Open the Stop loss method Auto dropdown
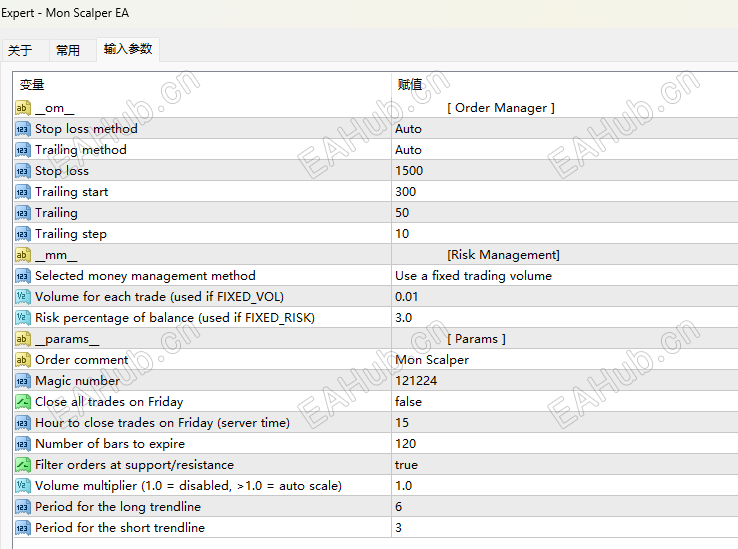 click(x=408, y=129)
